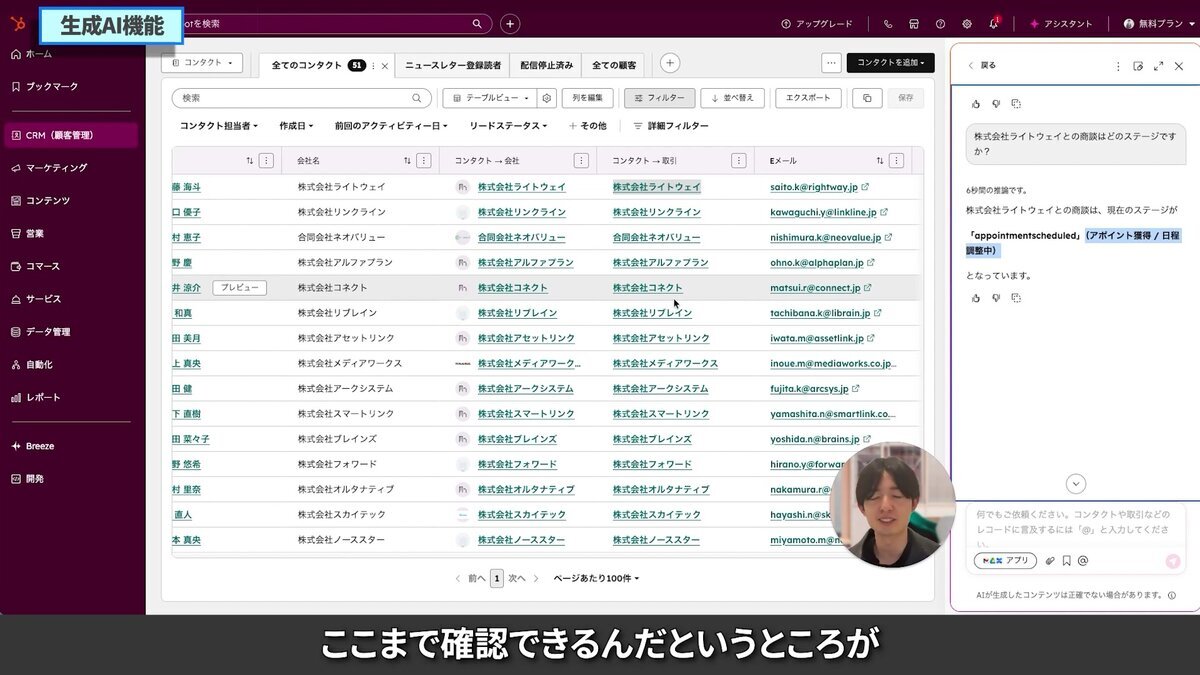1200x675 pixels.
Task: Click the @ mention icon in chat input
Action: point(1083,560)
